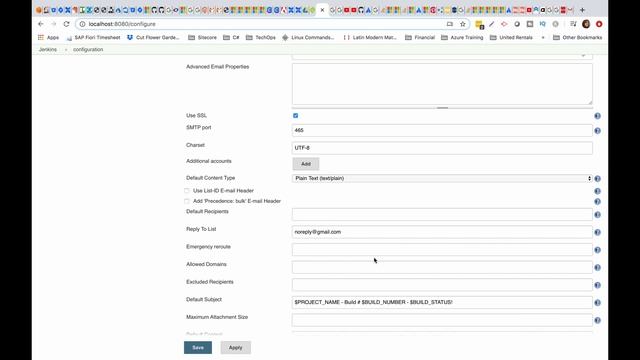Open help for Emergency reroute
This screenshot has width=640, height=360.
tap(597, 250)
